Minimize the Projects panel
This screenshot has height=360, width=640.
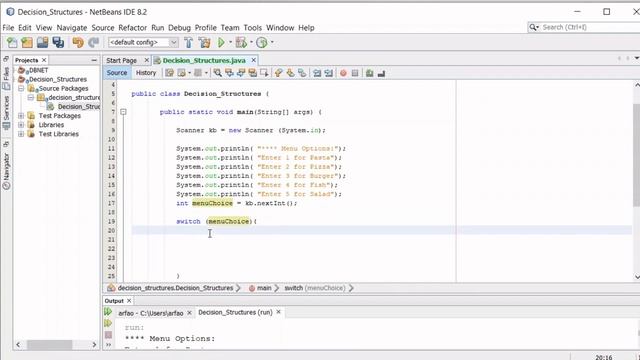pos(94,60)
